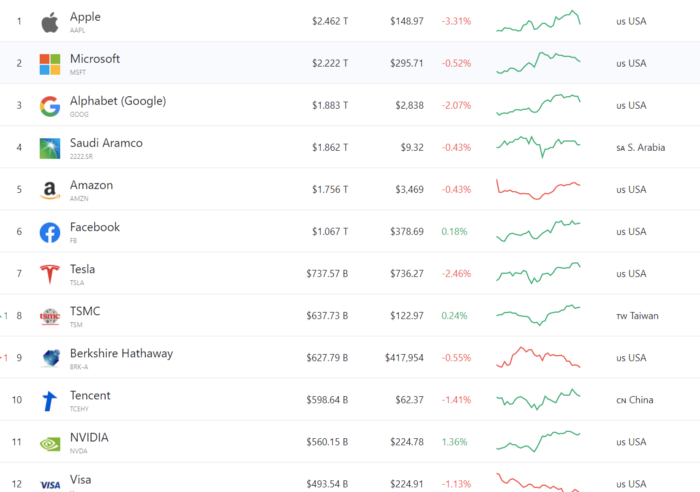Image resolution: width=700 pixels, height=492 pixels.
Task: Open the Apple company page
Action: pos(85,17)
